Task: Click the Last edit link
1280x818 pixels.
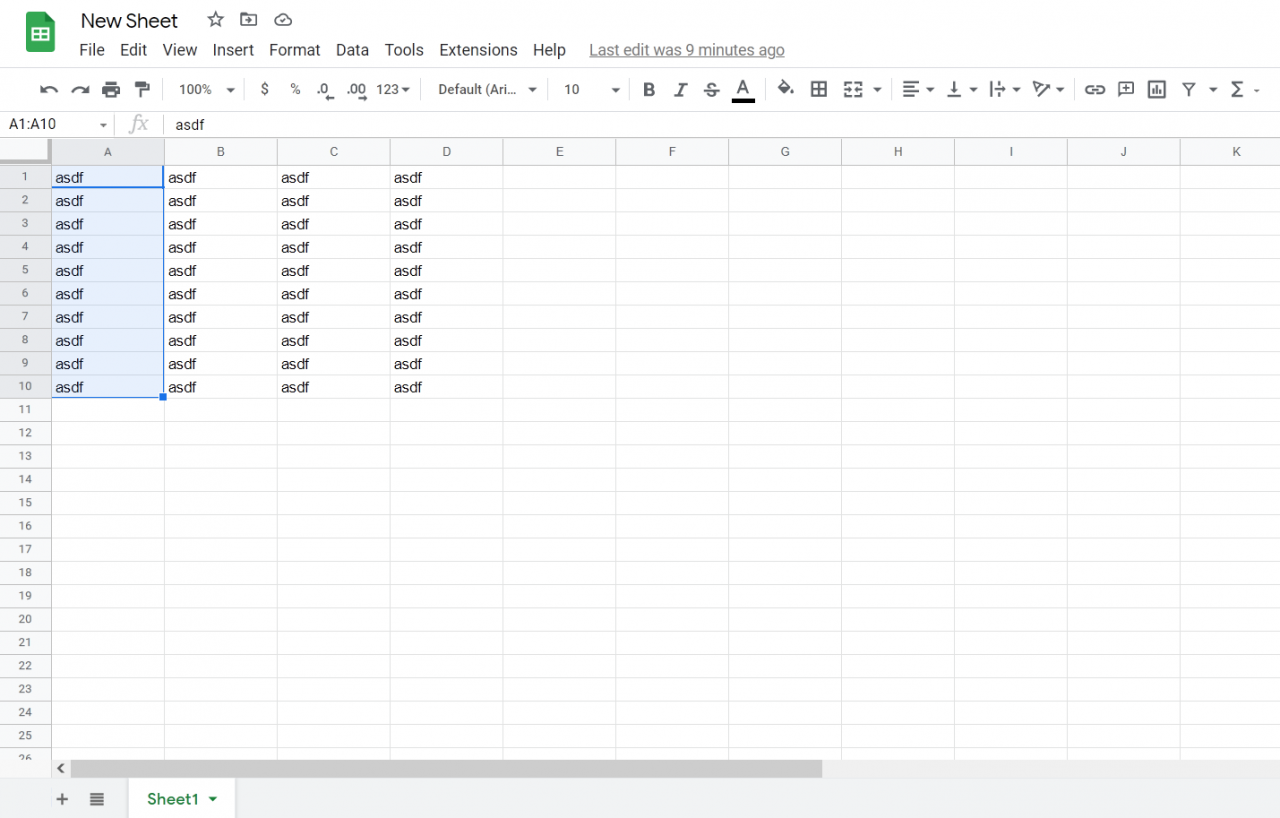Action: (x=686, y=49)
